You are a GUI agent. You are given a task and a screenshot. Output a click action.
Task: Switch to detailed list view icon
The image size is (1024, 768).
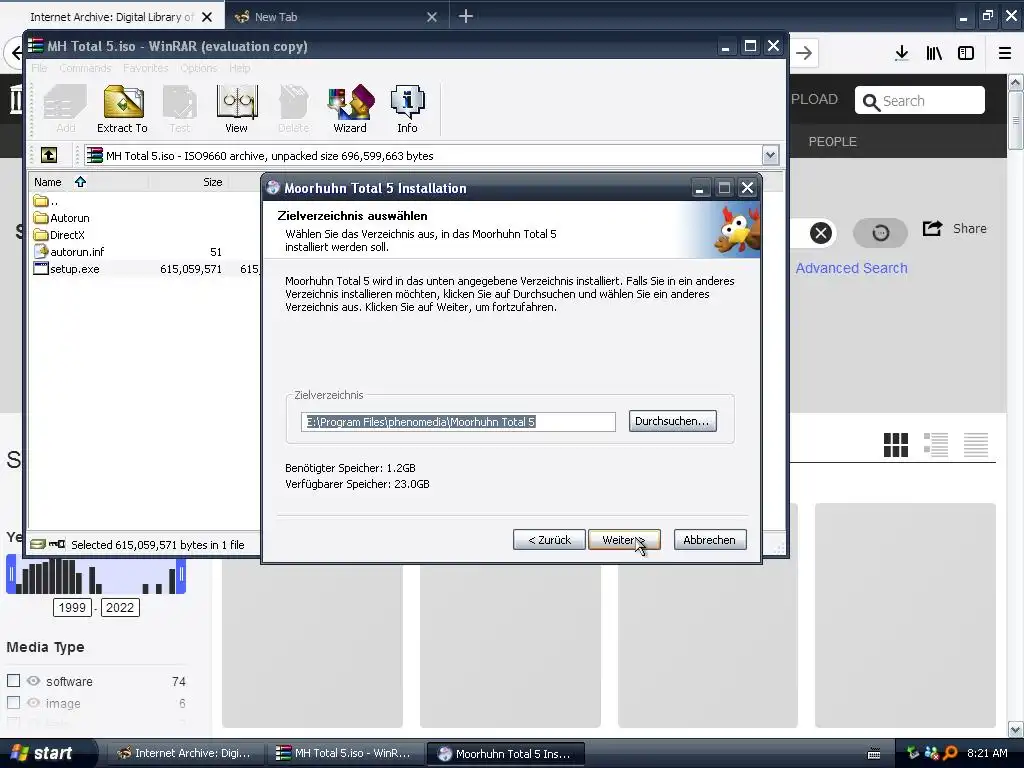936,445
